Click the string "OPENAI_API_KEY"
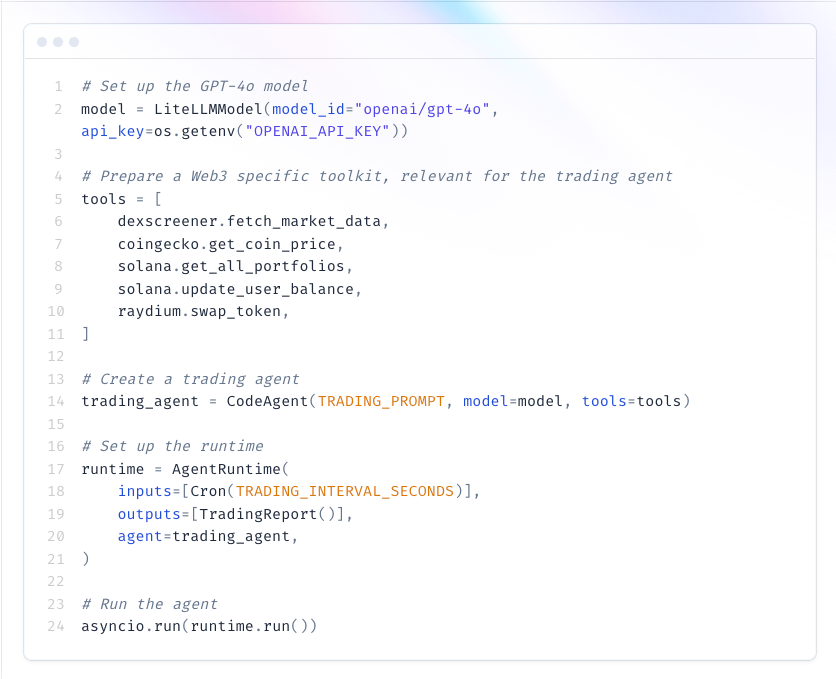The width and height of the screenshot is (836, 679). point(317,131)
